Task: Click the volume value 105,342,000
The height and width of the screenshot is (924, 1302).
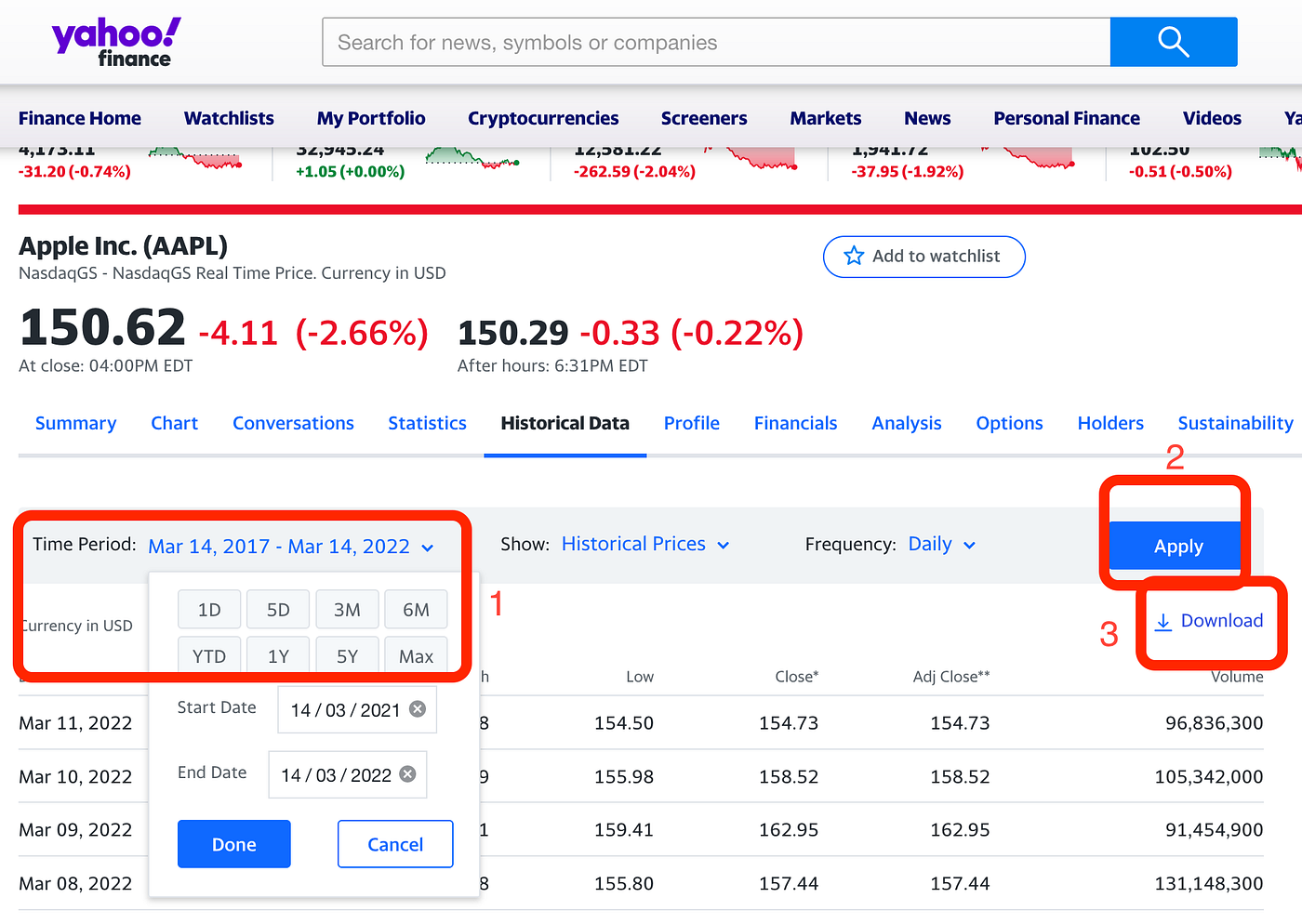Action: (1209, 777)
